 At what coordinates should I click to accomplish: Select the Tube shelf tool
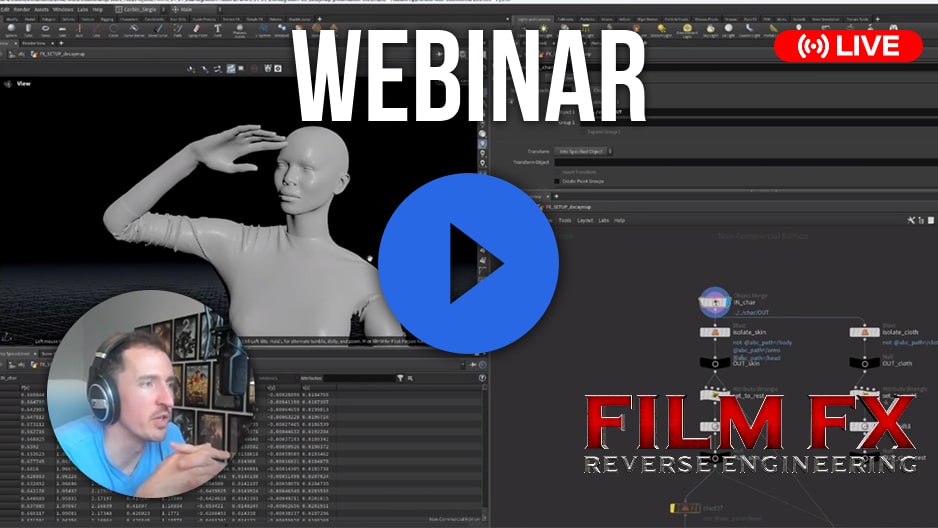28,30
